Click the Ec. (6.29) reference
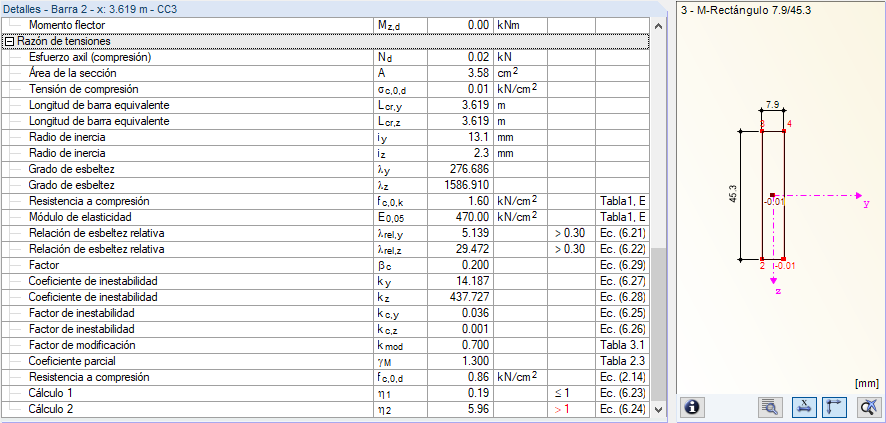The width and height of the screenshot is (886, 423). pos(623,265)
